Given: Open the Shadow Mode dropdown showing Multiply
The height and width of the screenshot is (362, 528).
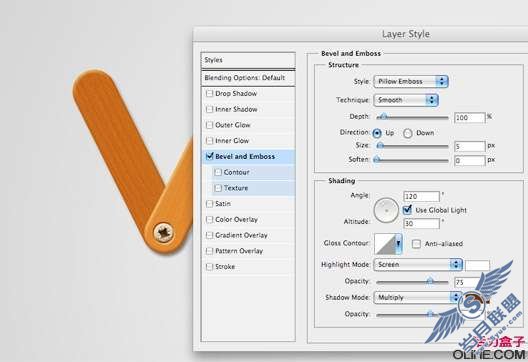Looking at the screenshot, I should click(418, 297).
